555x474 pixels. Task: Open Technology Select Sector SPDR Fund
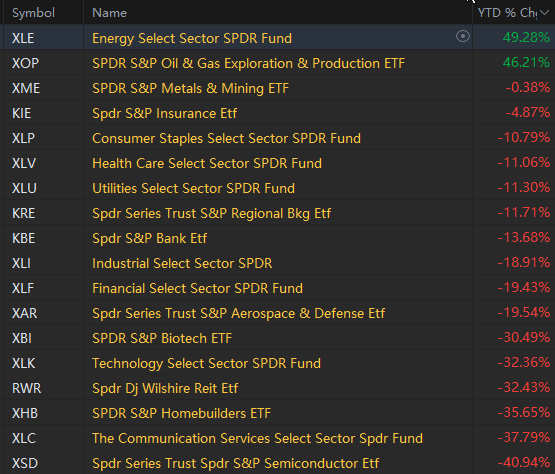point(206,364)
